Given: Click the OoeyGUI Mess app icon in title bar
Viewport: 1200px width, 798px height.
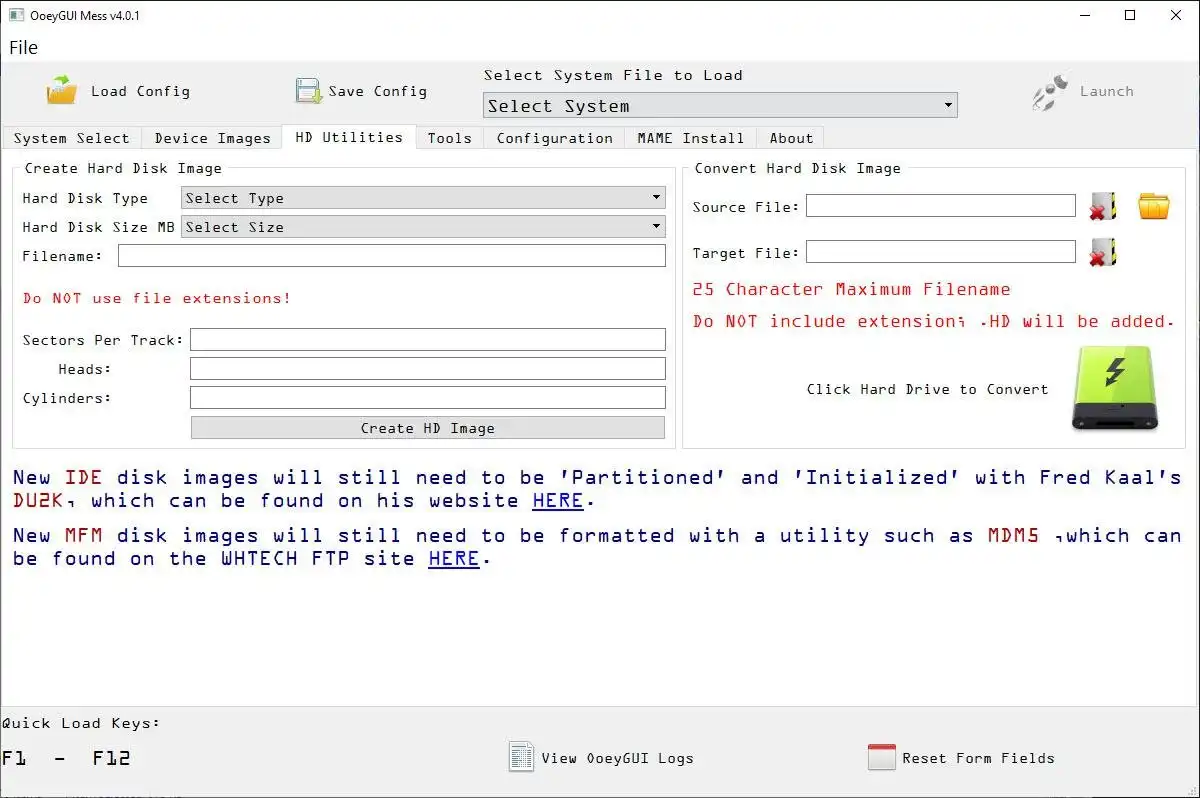Looking at the screenshot, I should click(16, 15).
